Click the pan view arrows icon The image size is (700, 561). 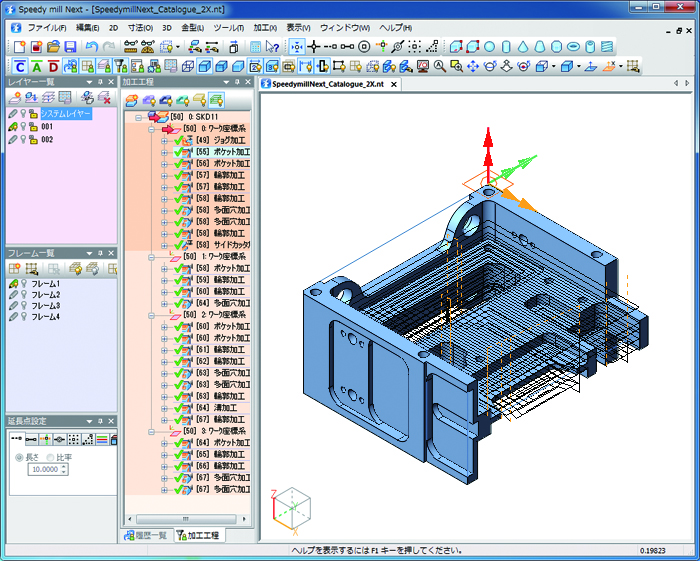point(474,66)
